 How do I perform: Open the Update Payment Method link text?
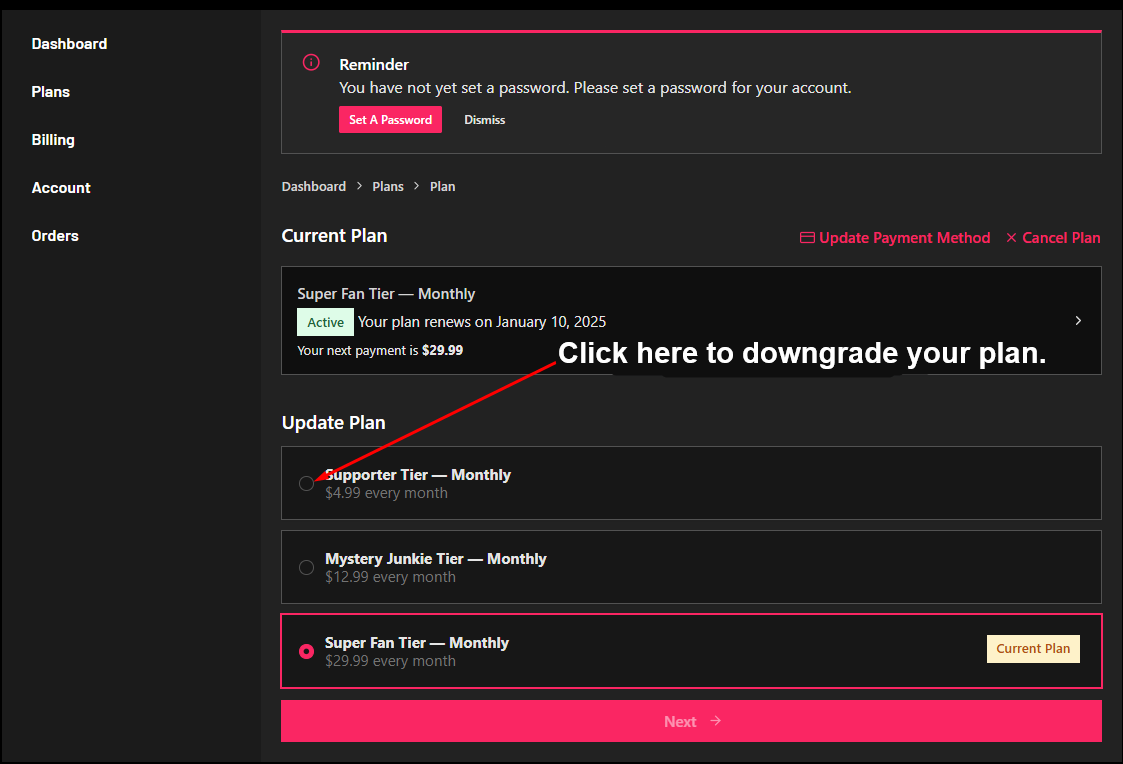coord(905,238)
